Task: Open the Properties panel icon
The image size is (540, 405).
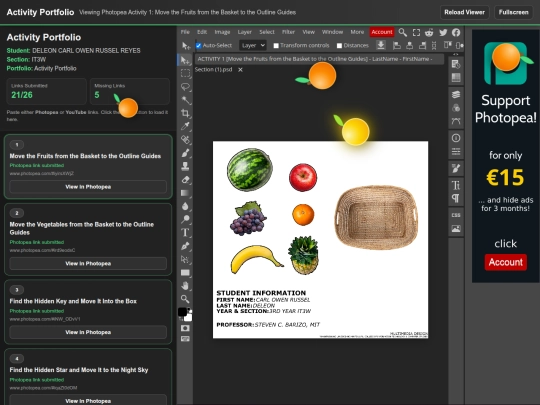Action: [456, 152]
